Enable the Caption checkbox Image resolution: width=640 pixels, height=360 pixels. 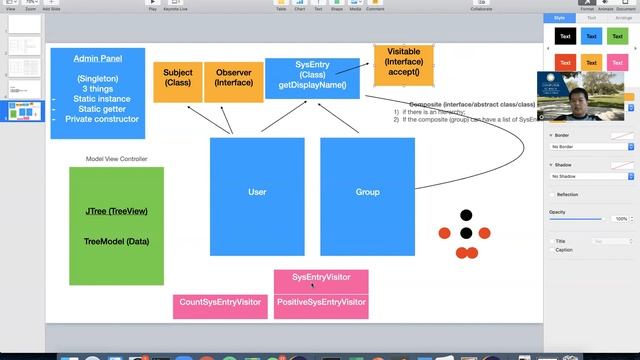(552, 250)
